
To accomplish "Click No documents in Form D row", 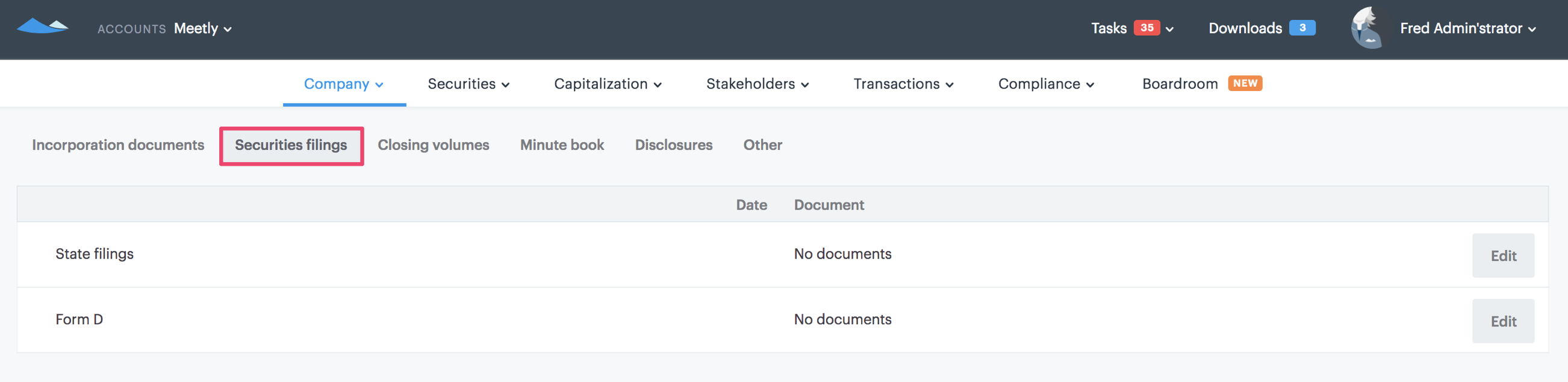I will pyautogui.click(x=842, y=319).
